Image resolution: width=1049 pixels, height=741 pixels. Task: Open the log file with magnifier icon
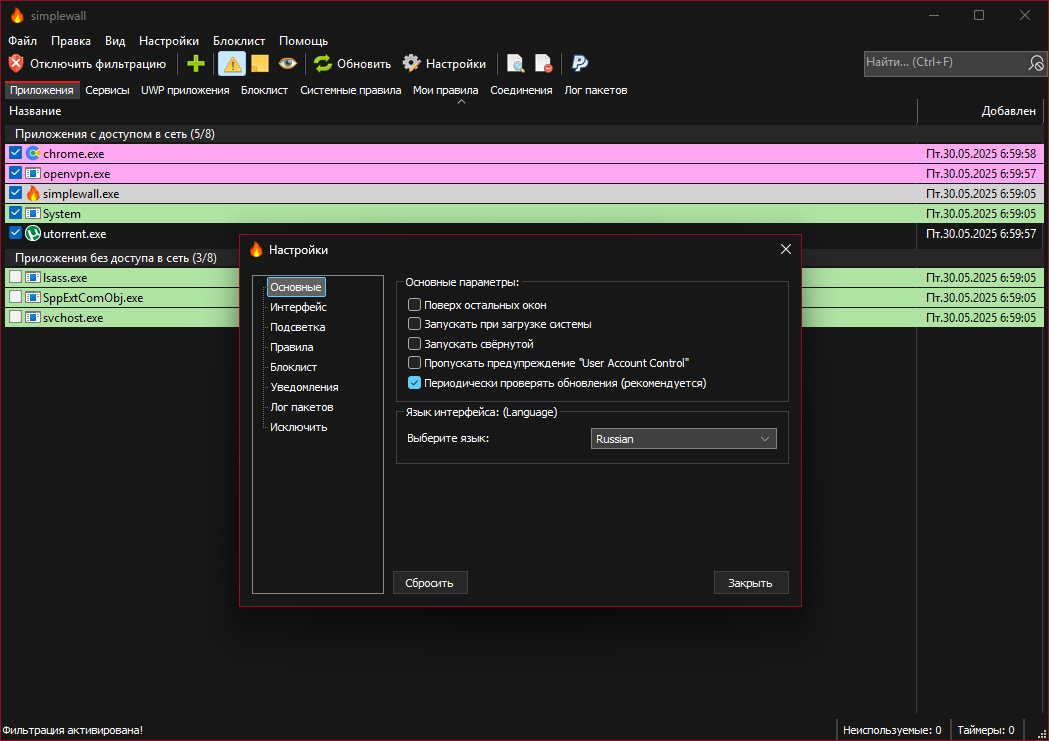(x=515, y=64)
